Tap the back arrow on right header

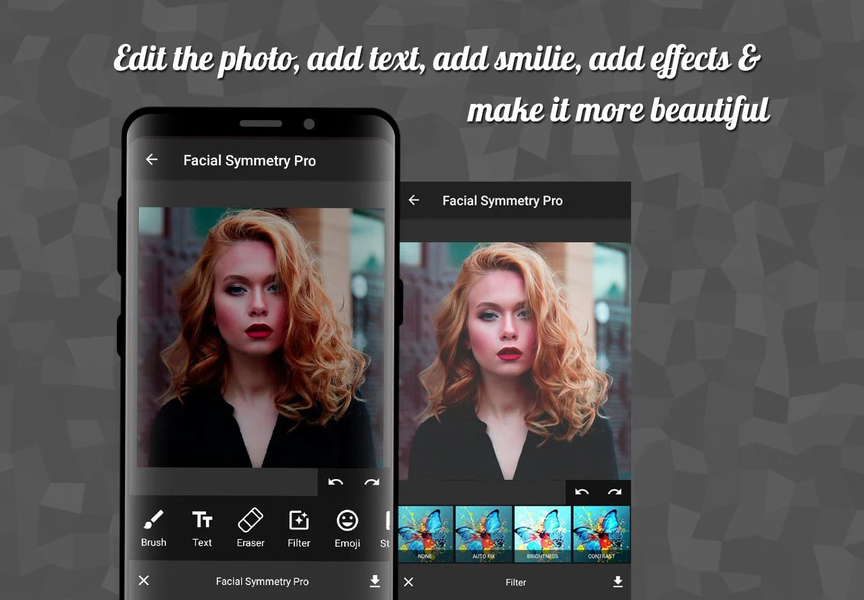click(x=413, y=200)
